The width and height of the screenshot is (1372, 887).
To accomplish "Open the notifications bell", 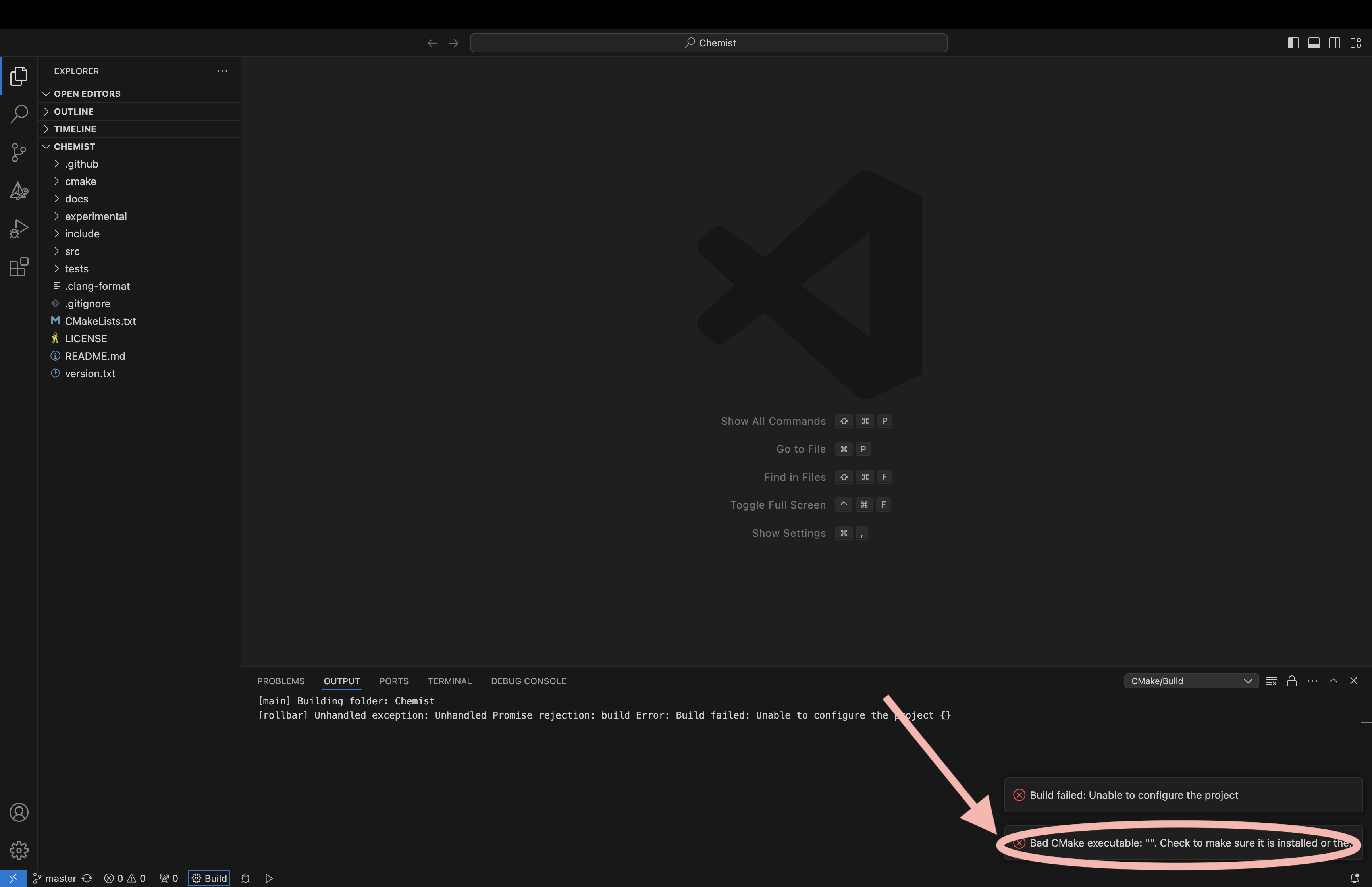I will 1355,878.
